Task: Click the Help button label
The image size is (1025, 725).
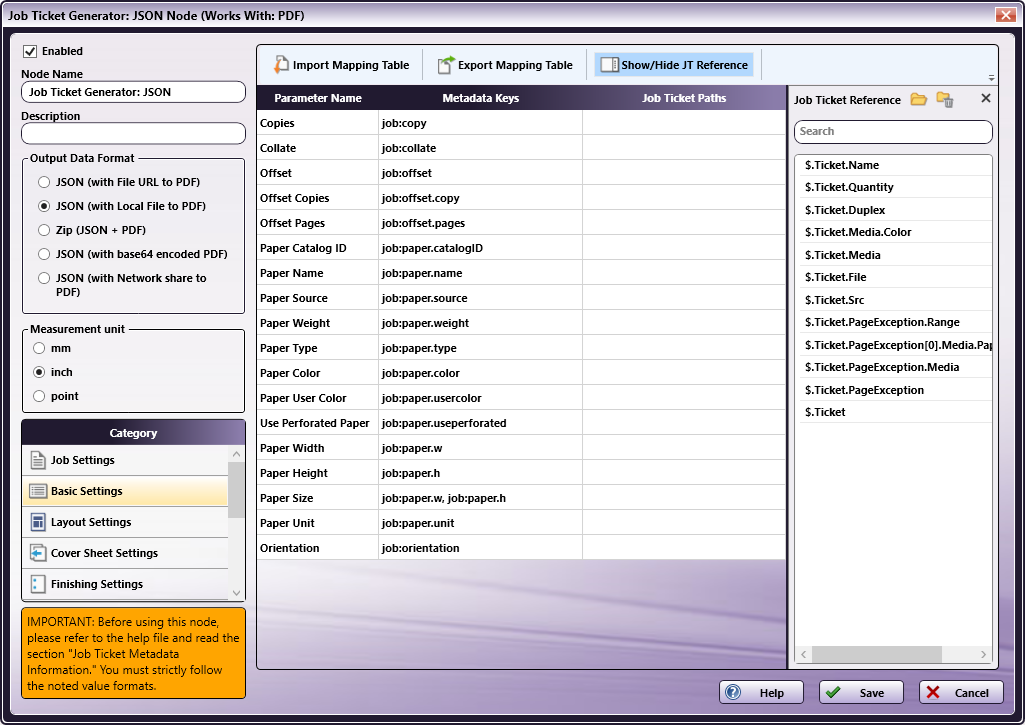Action: click(x=771, y=693)
